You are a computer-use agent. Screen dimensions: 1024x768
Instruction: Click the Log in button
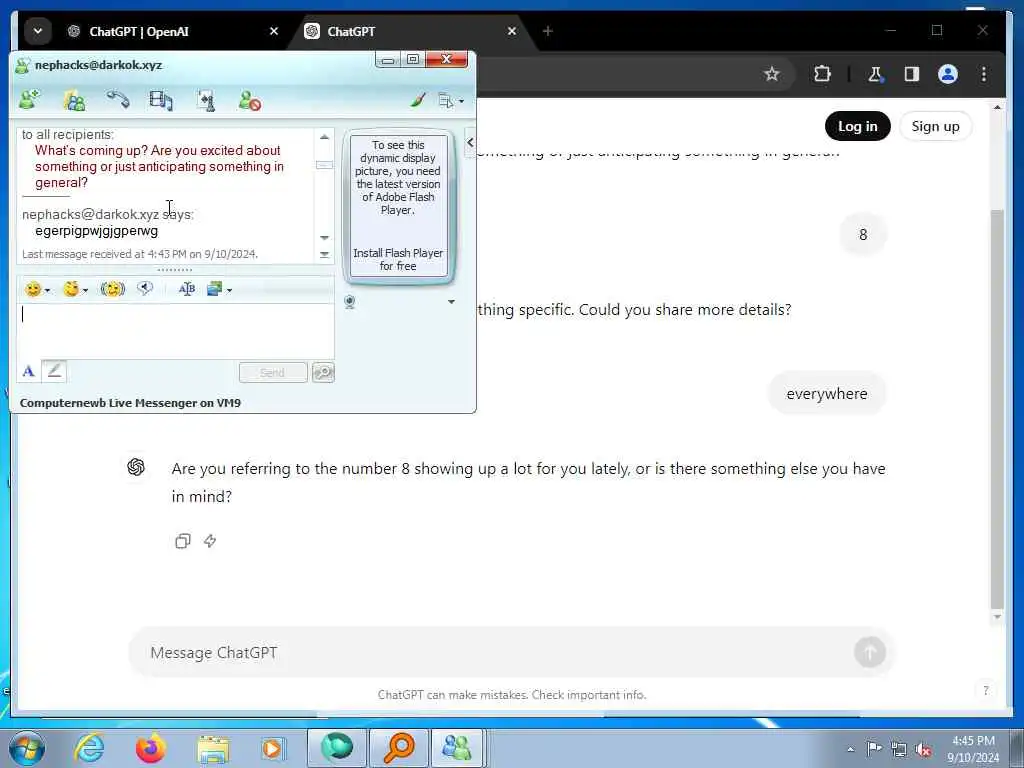[857, 126]
